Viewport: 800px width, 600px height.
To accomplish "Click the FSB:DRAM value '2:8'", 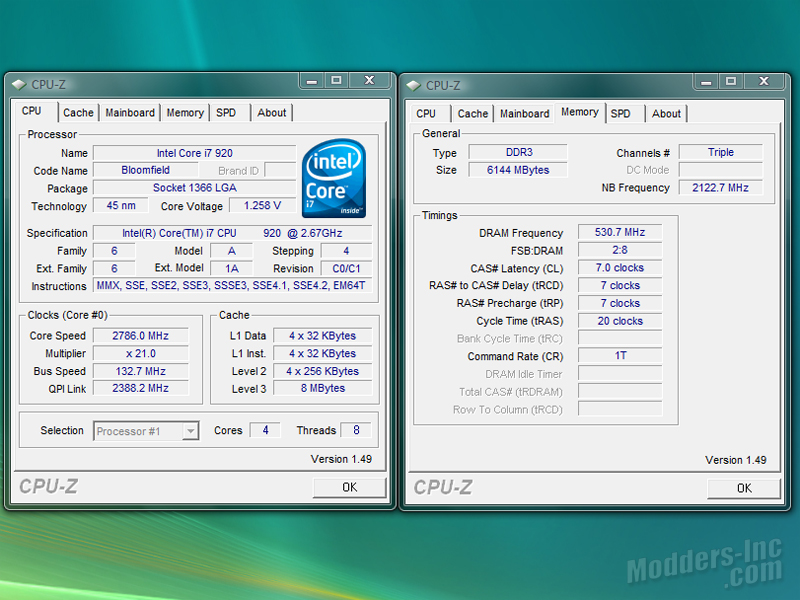I will pyautogui.click(x=620, y=250).
